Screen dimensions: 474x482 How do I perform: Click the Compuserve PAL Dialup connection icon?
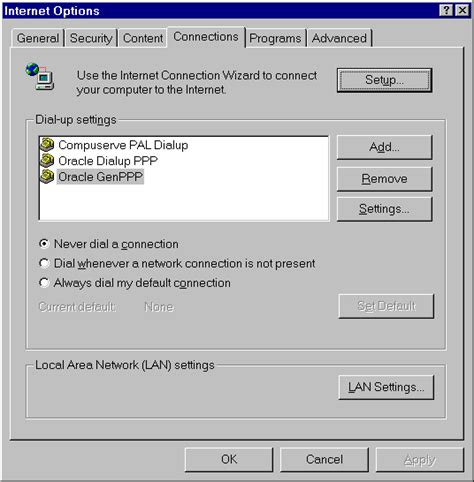tap(47, 145)
